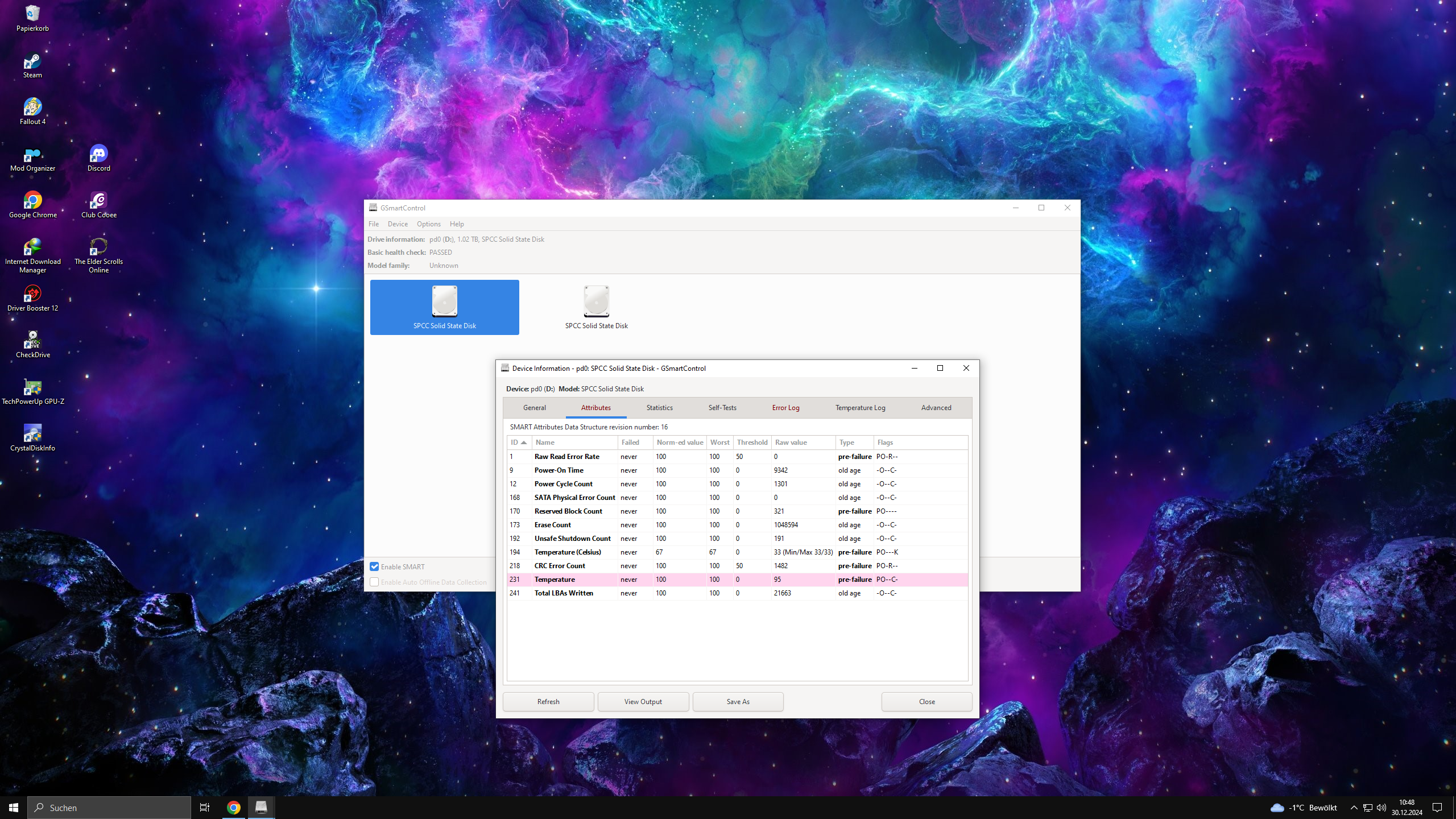Uncheck the Enable SMART checkbox
1456x819 pixels.
374,566
